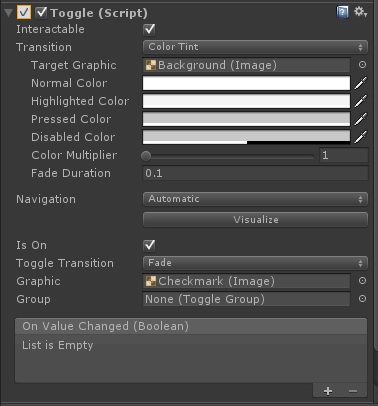
Task: Click the Fade Duration input field
Action: tap(255, 173)
